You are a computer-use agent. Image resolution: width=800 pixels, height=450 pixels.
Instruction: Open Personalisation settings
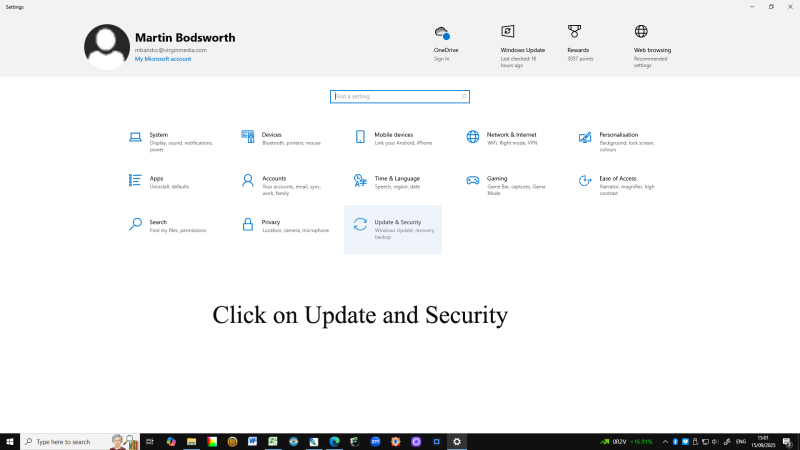pyautogui.click(x=618, y=135)
